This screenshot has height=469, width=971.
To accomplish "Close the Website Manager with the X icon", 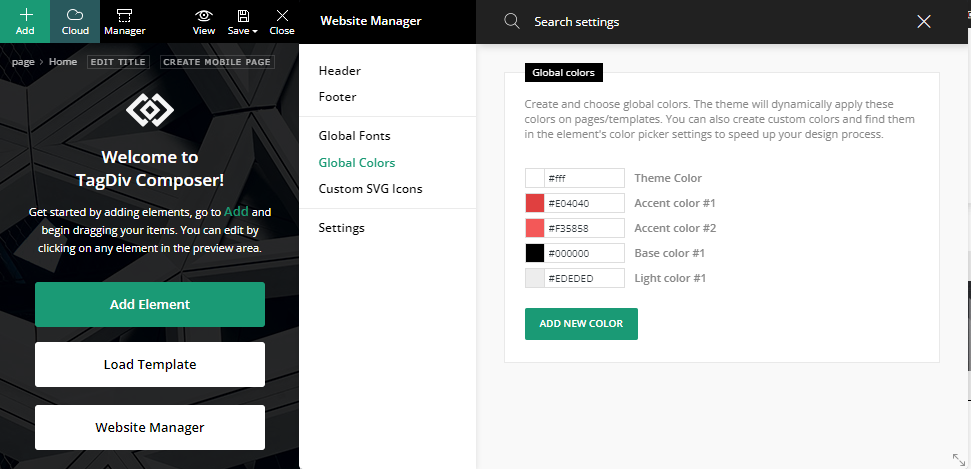I will (924, 22).
